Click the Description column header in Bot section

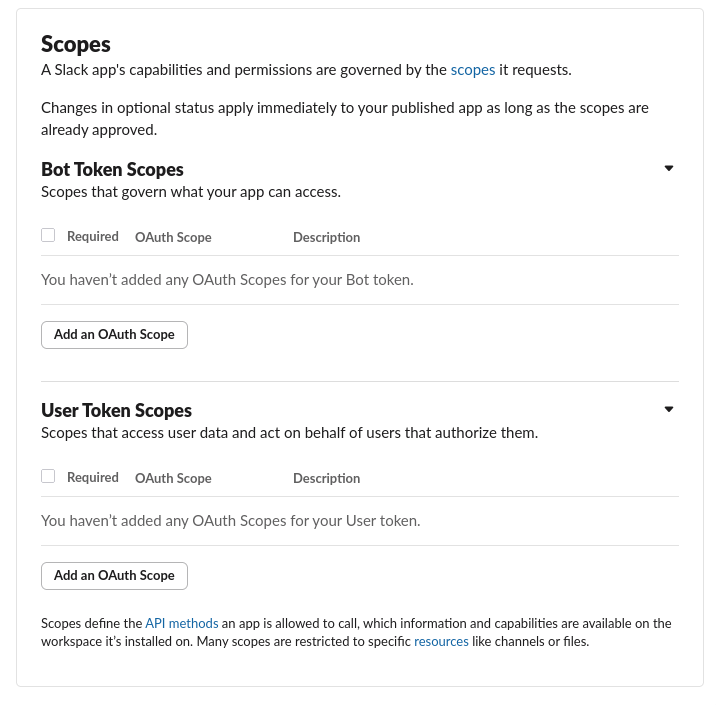[326, 237]
